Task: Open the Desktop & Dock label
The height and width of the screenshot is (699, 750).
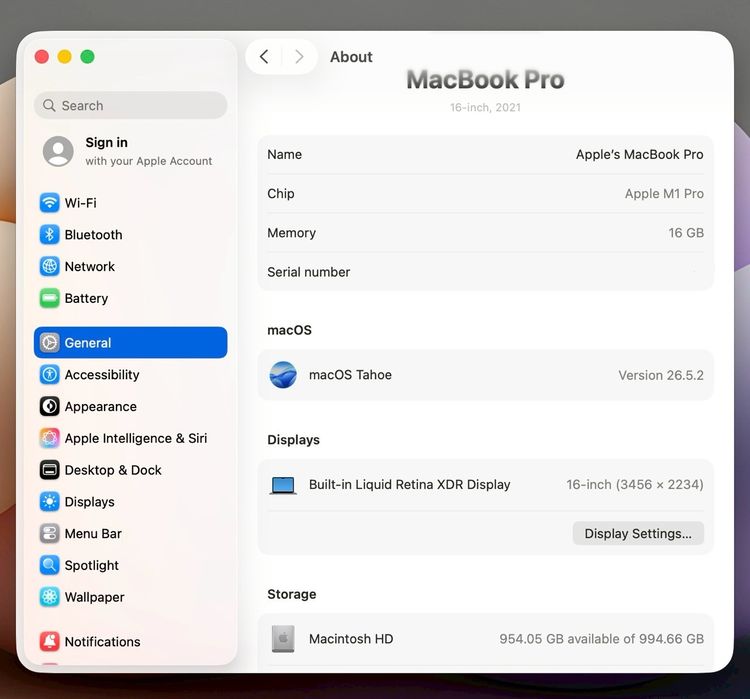Action: [x=113, y=470]
